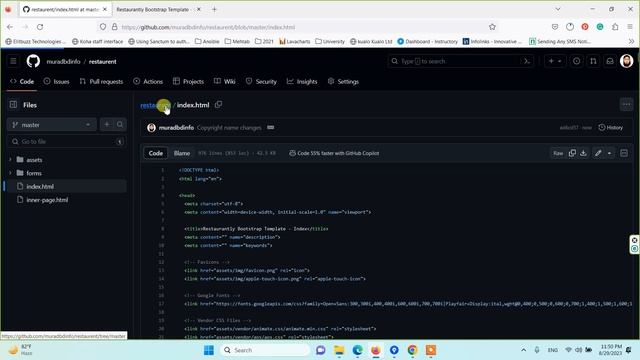The image size is (640, 360).
Task: Click Code 55% faster with GitHub Copilot
Action: pyautogui.click(x=334, y=153)
